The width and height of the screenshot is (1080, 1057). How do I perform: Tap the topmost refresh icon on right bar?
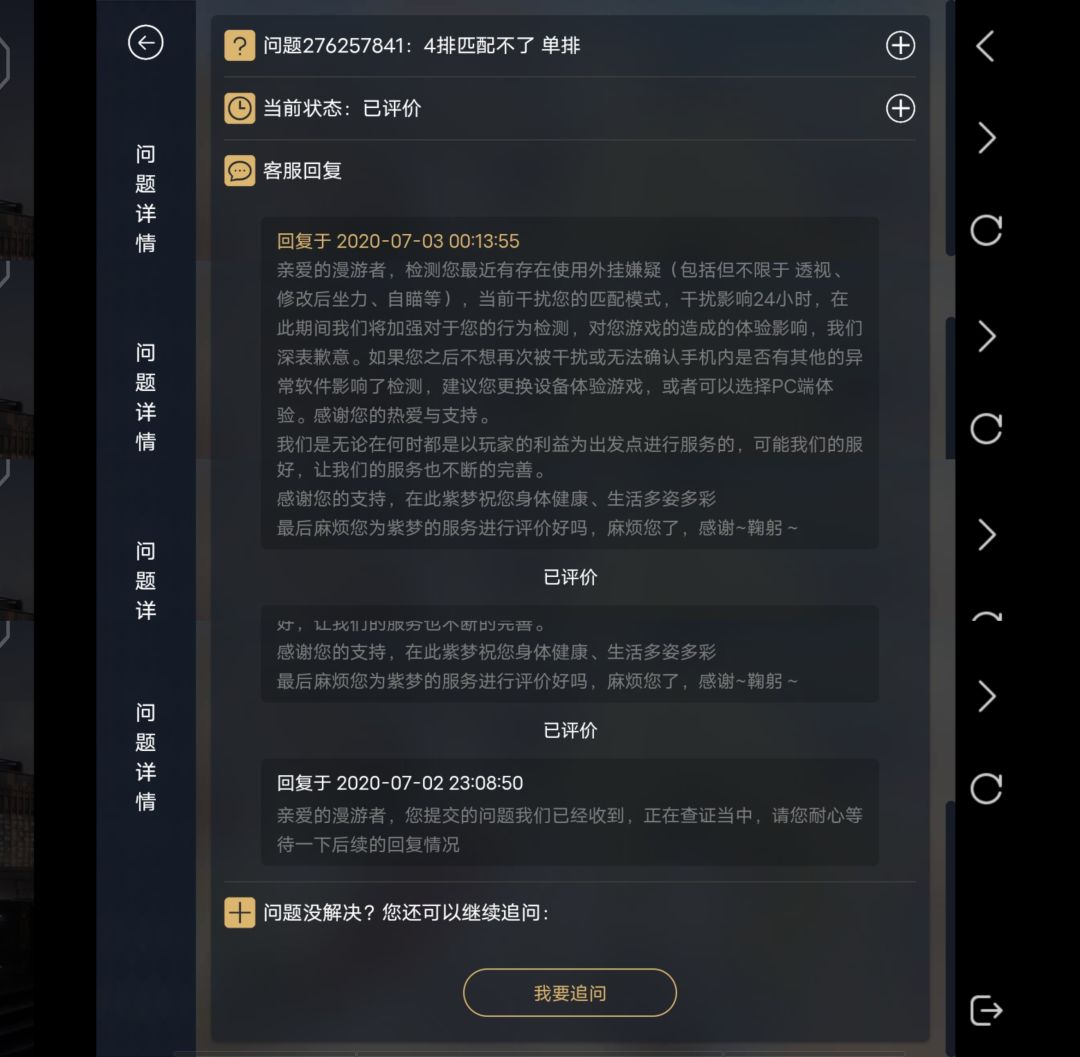(x=986, y=230)
